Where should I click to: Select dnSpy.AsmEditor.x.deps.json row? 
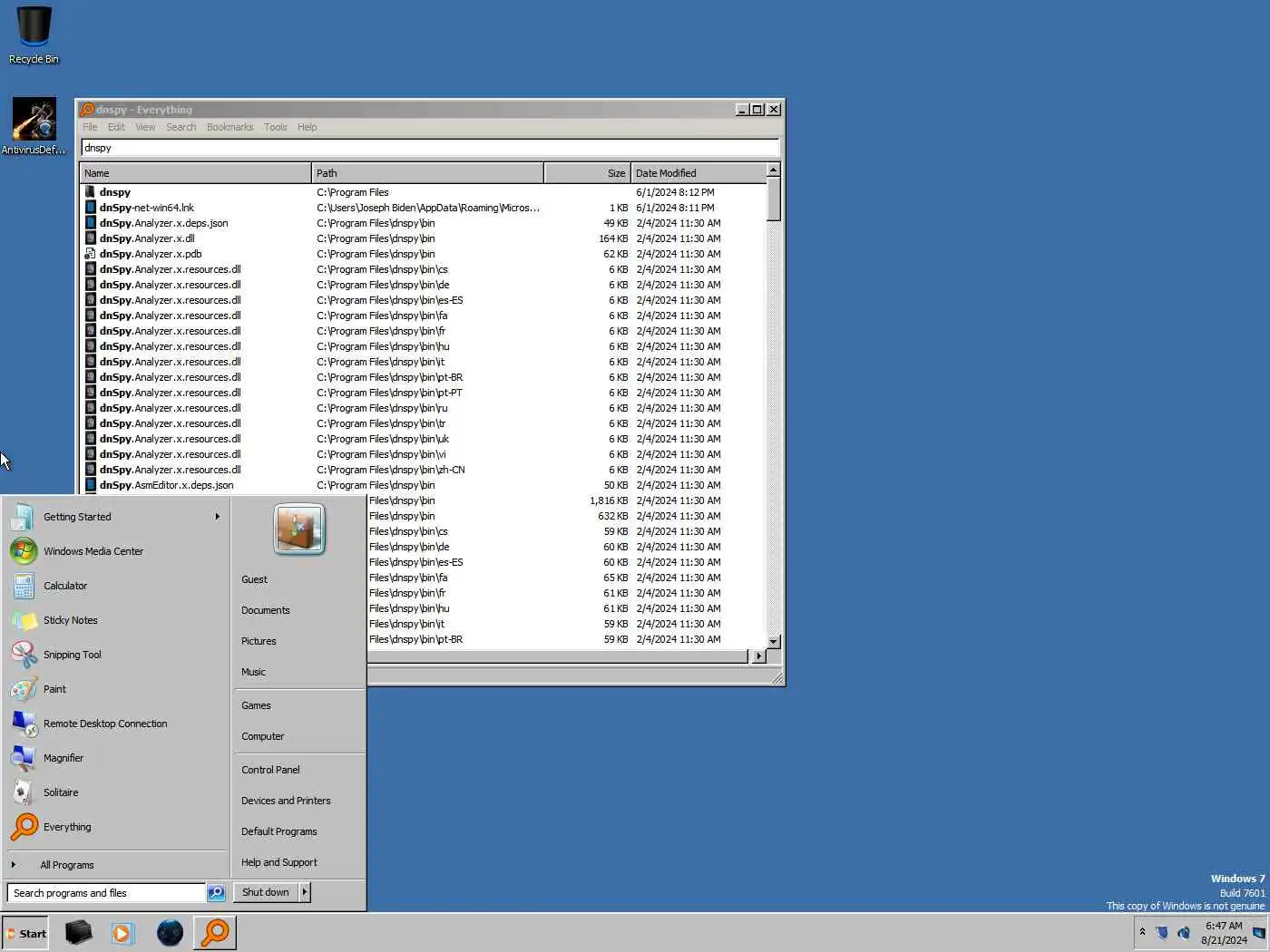[x=423, y=485]
